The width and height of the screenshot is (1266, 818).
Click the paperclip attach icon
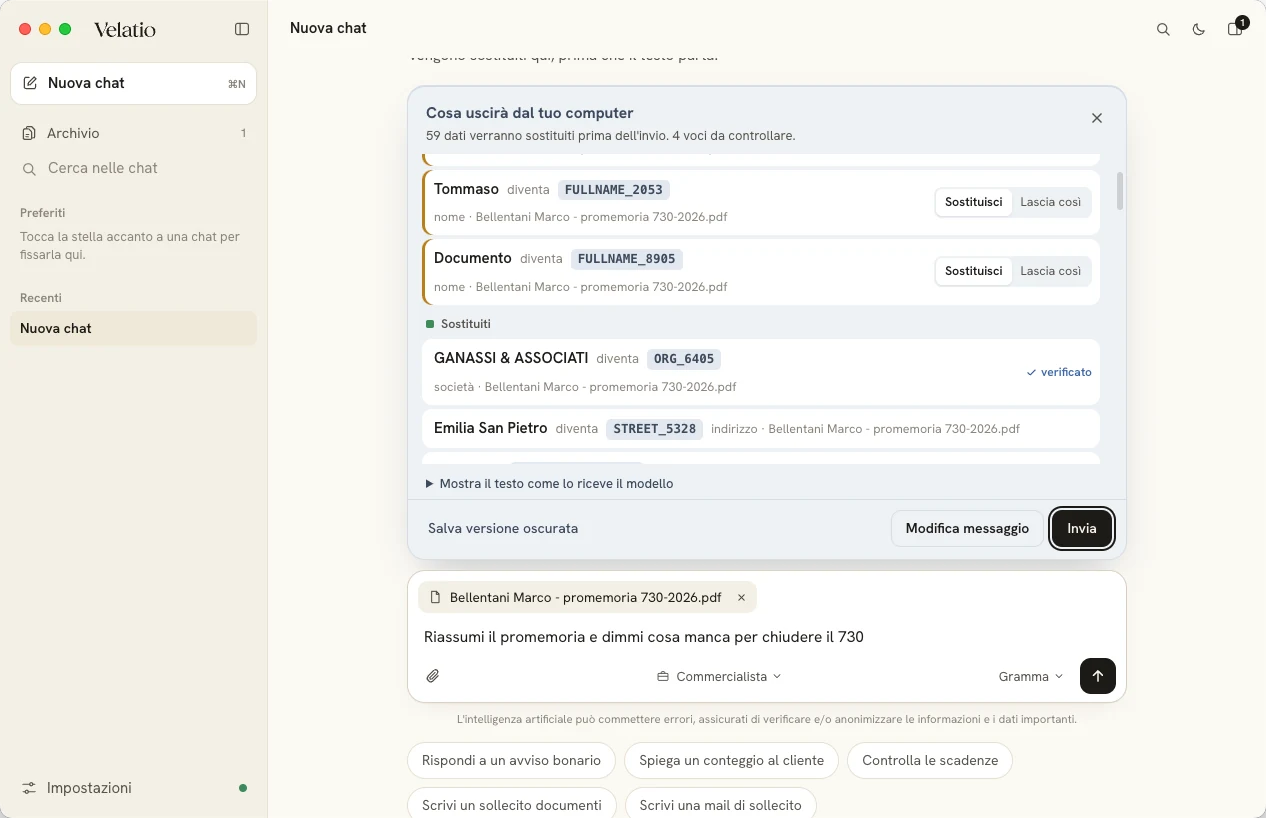[433, 676]
